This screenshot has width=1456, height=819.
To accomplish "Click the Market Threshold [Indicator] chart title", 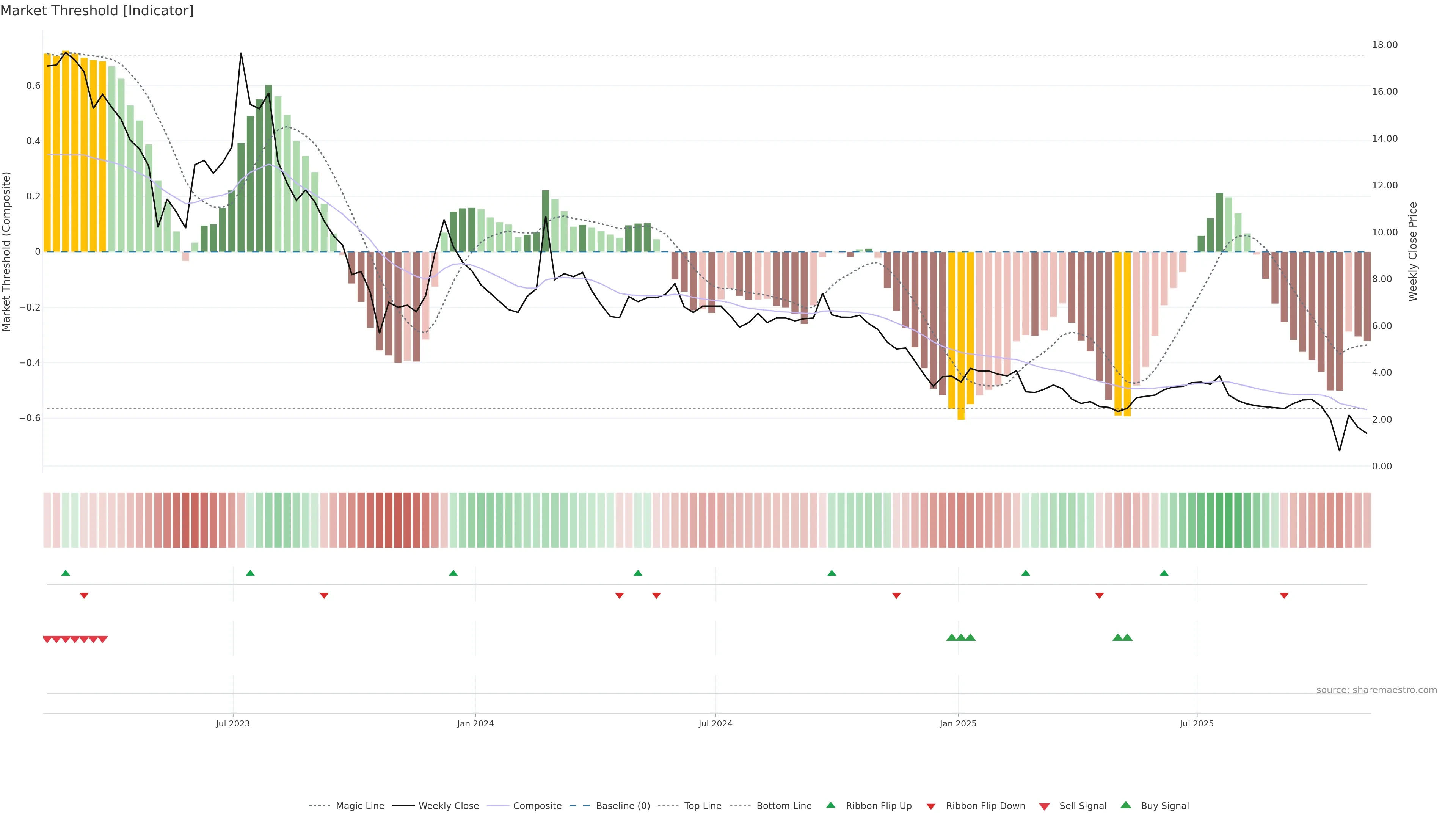I will [97, 11].
